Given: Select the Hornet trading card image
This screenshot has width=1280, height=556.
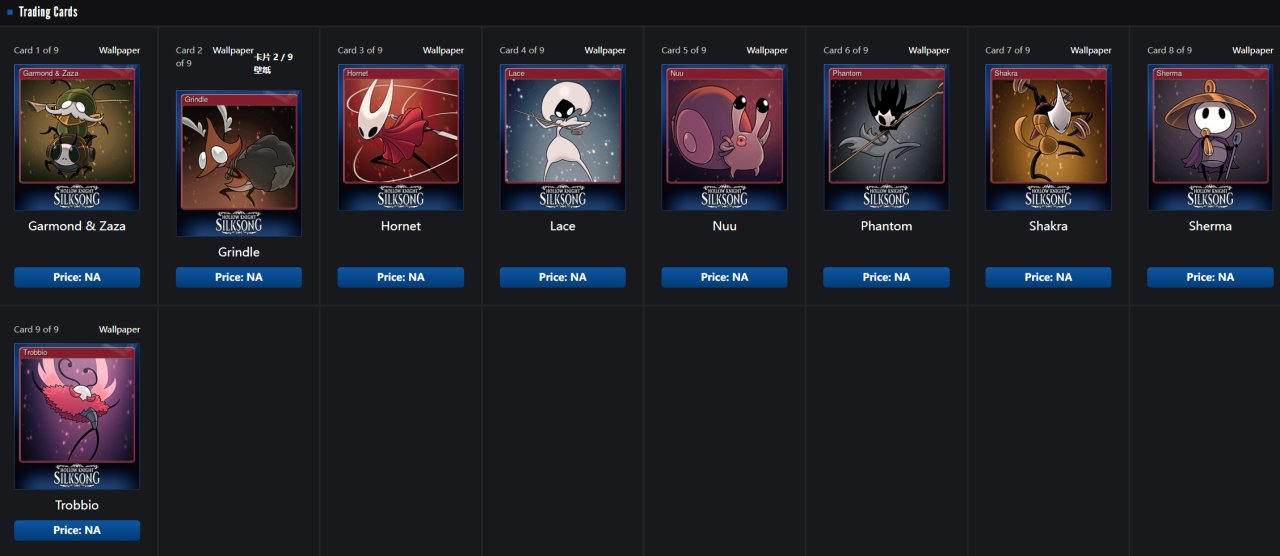Looking at the screenshot, I should pos(401,138).
